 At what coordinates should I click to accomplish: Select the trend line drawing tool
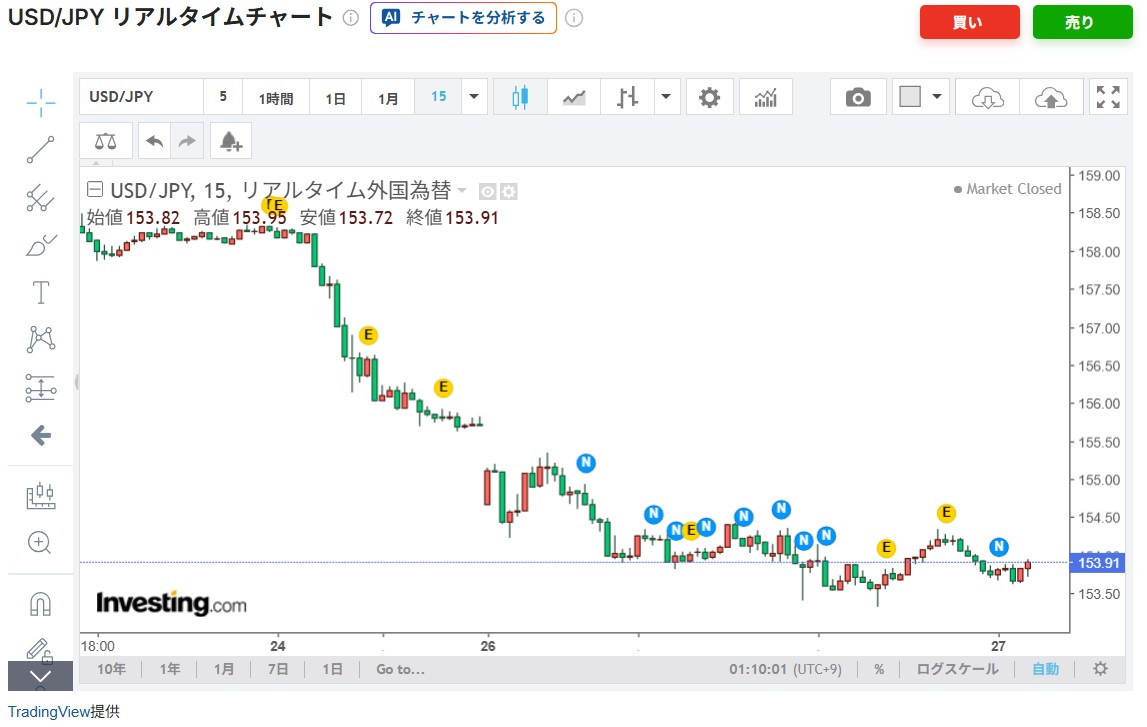coord(40,149)
